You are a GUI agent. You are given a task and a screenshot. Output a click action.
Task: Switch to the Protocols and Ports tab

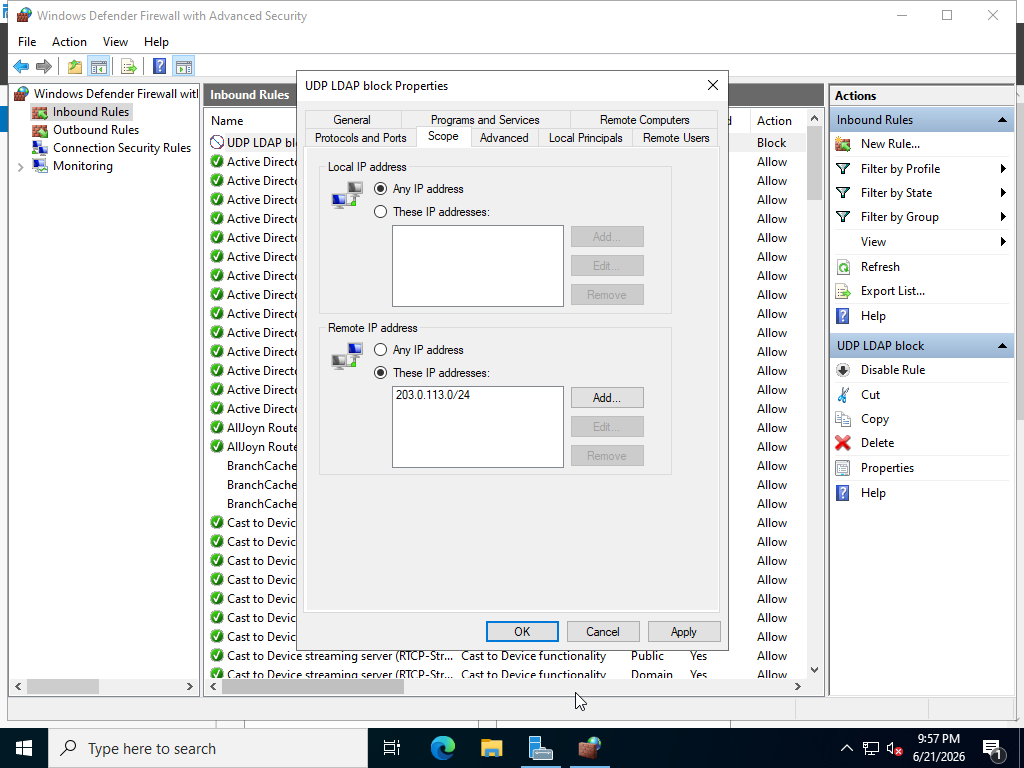(x=360, y=138)
